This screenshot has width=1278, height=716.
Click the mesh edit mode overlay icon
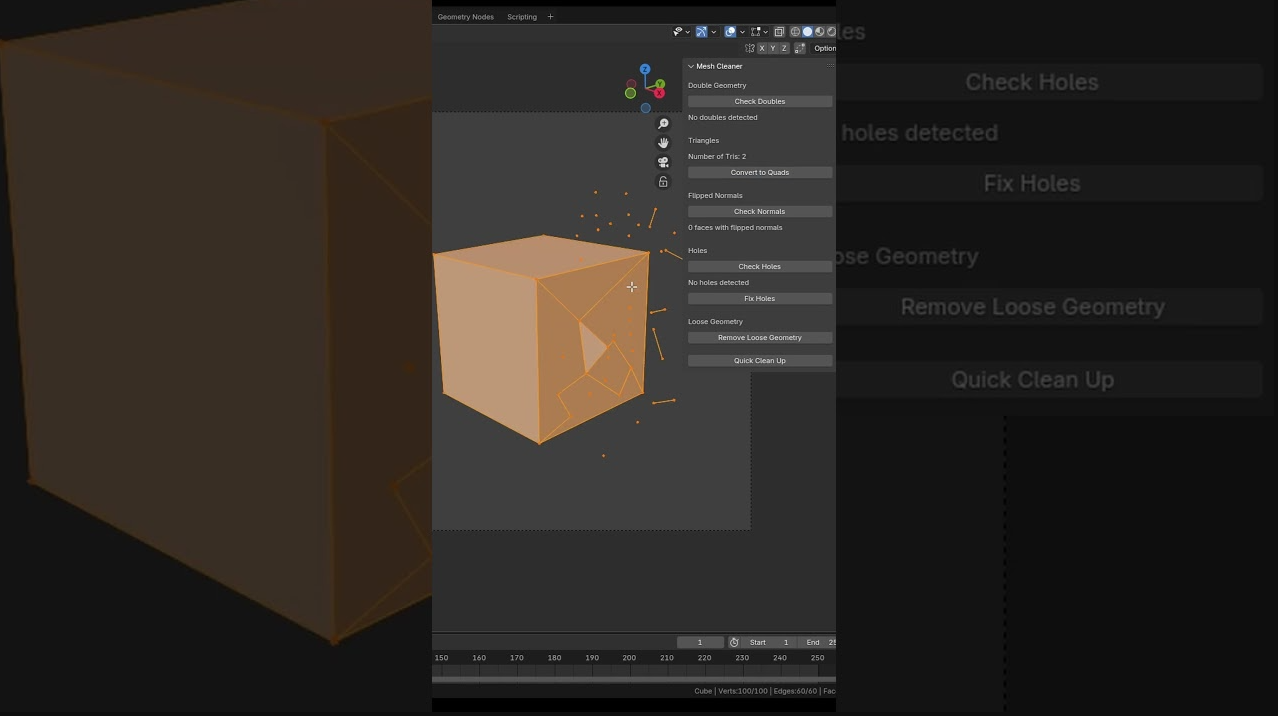click(x=755, y=32)
